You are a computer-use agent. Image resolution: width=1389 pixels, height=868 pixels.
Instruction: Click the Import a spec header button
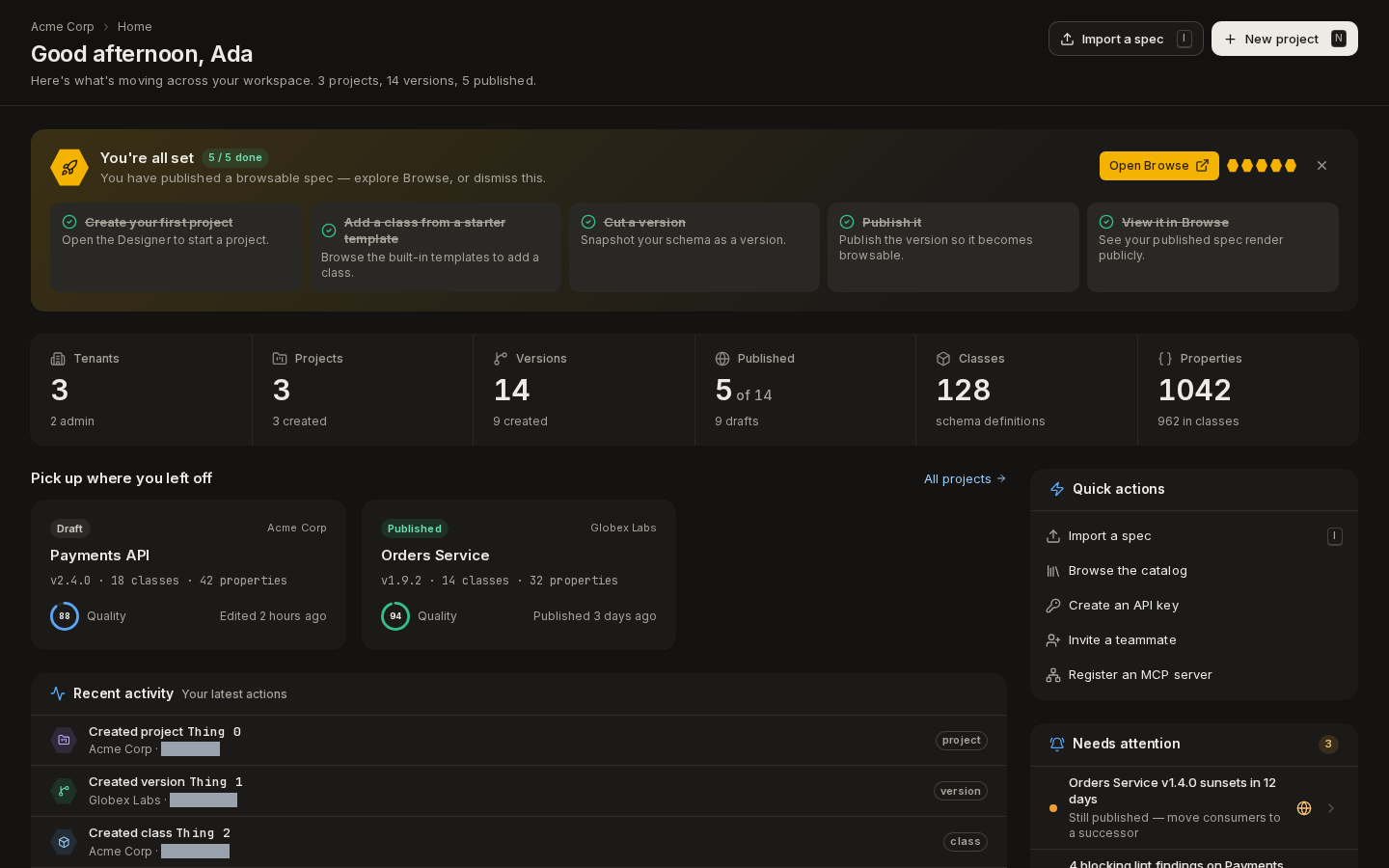coord(1126,39)
